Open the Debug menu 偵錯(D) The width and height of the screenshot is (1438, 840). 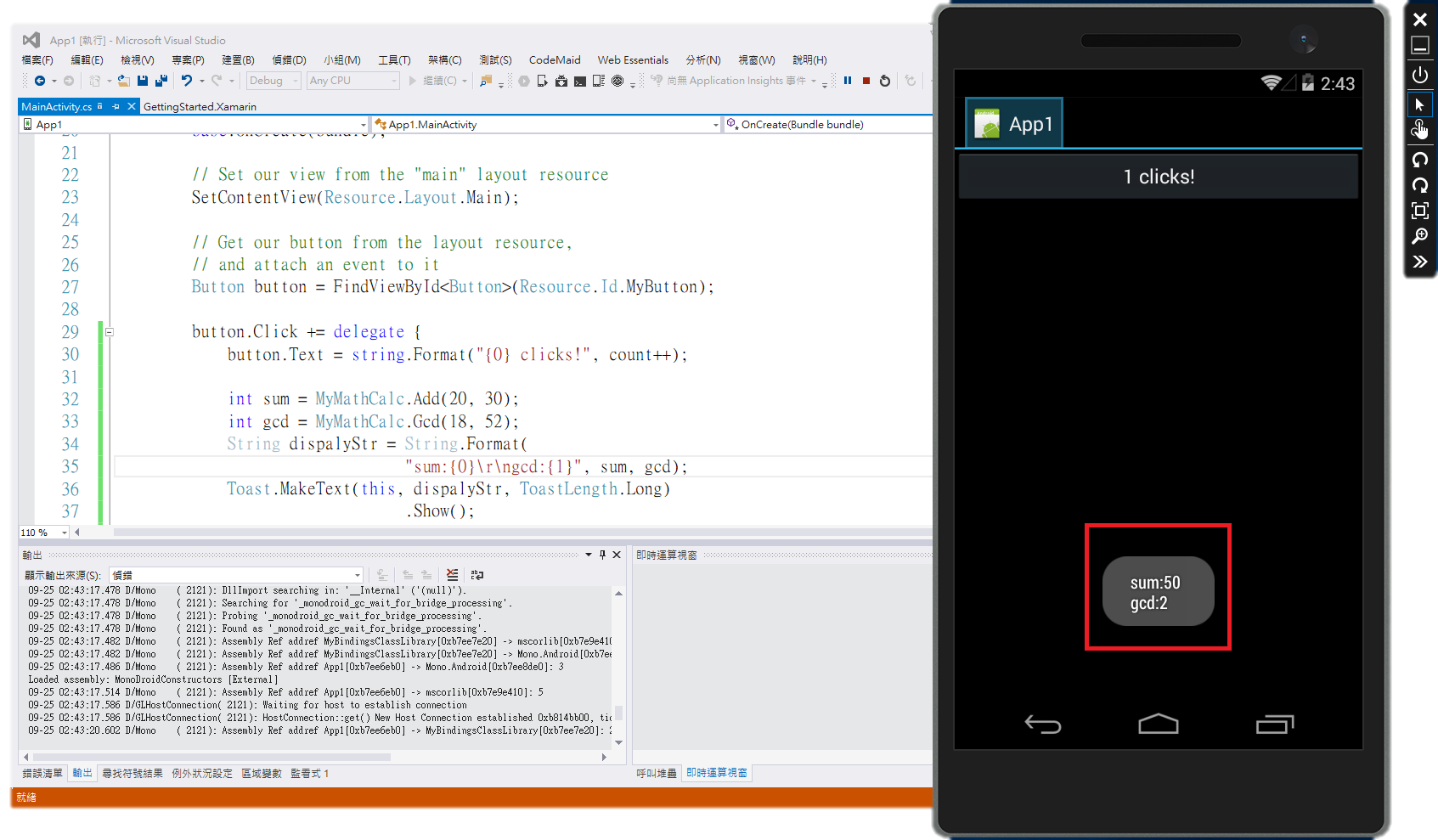289,60
